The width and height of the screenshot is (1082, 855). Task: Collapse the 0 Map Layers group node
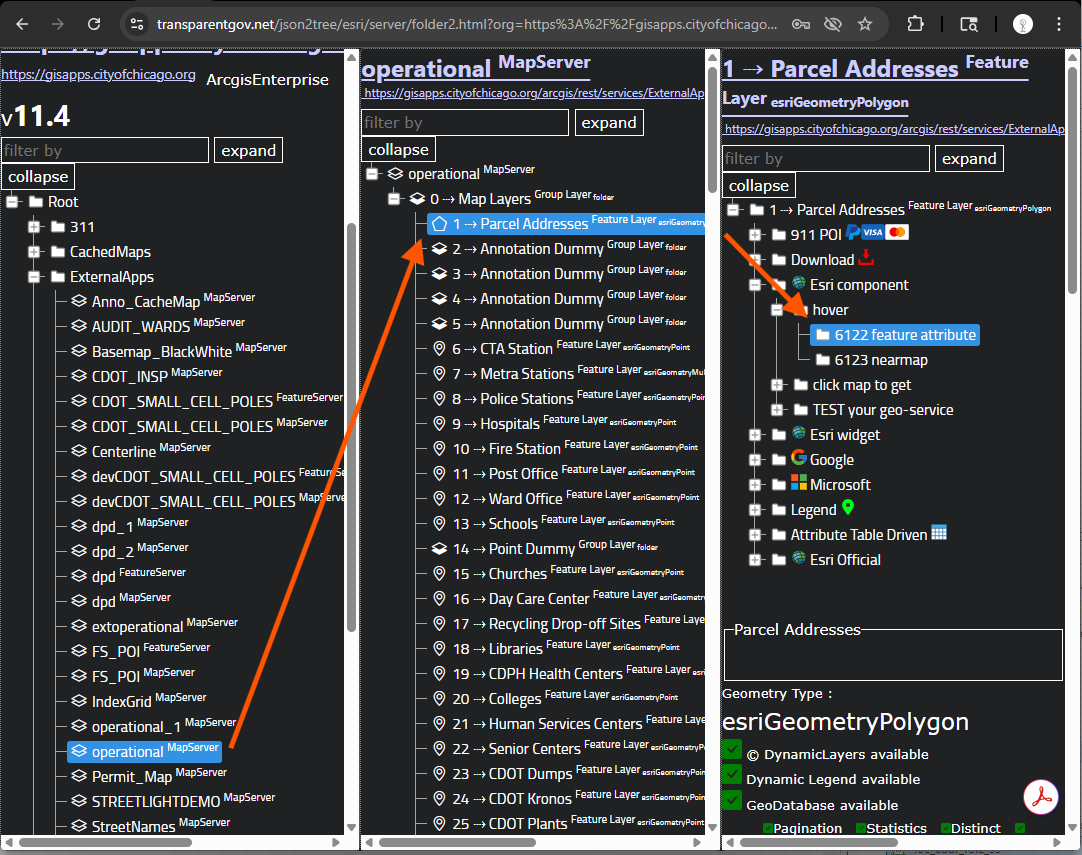(x=394, y=199)
